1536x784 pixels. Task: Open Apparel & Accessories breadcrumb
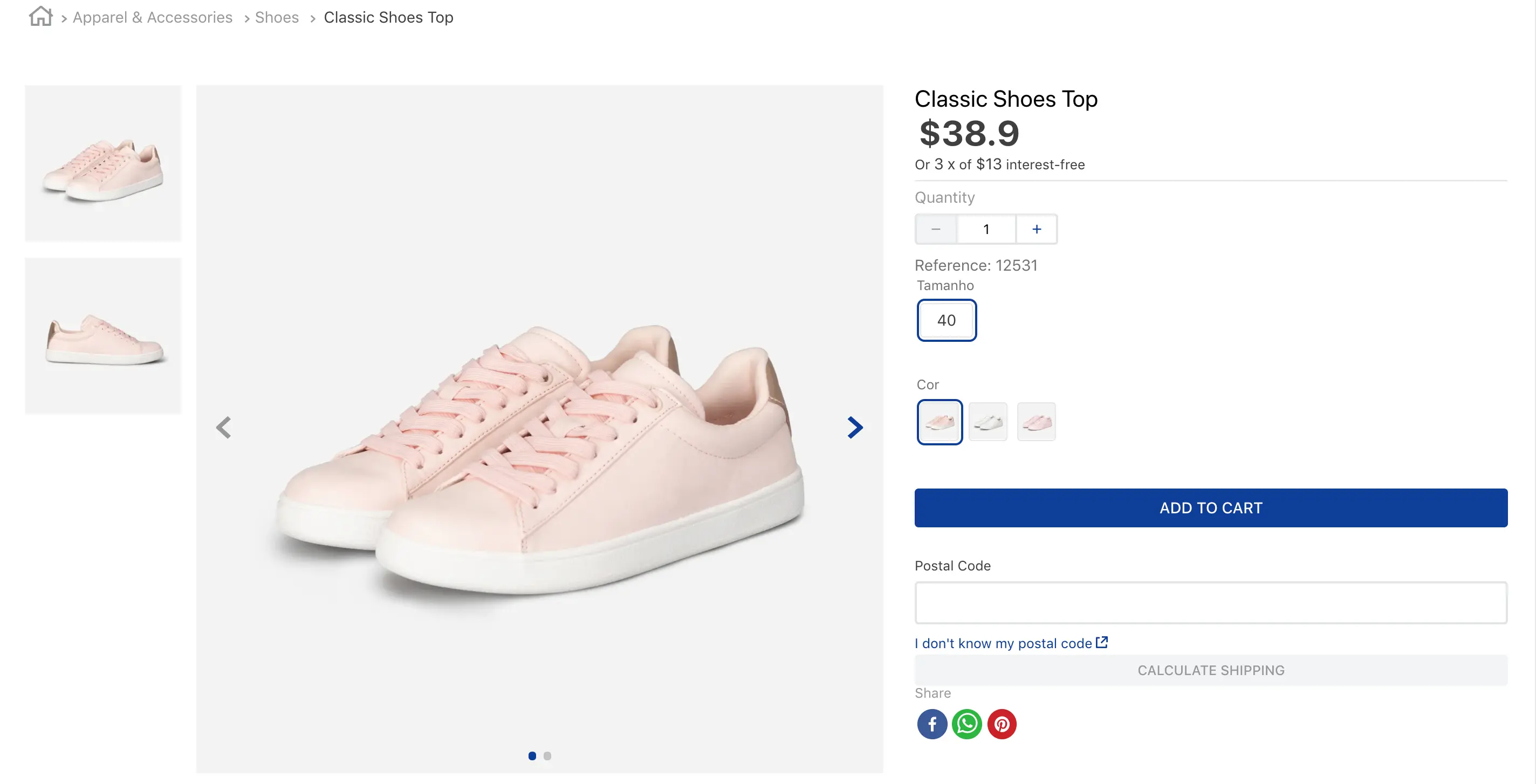click(153, 17)
